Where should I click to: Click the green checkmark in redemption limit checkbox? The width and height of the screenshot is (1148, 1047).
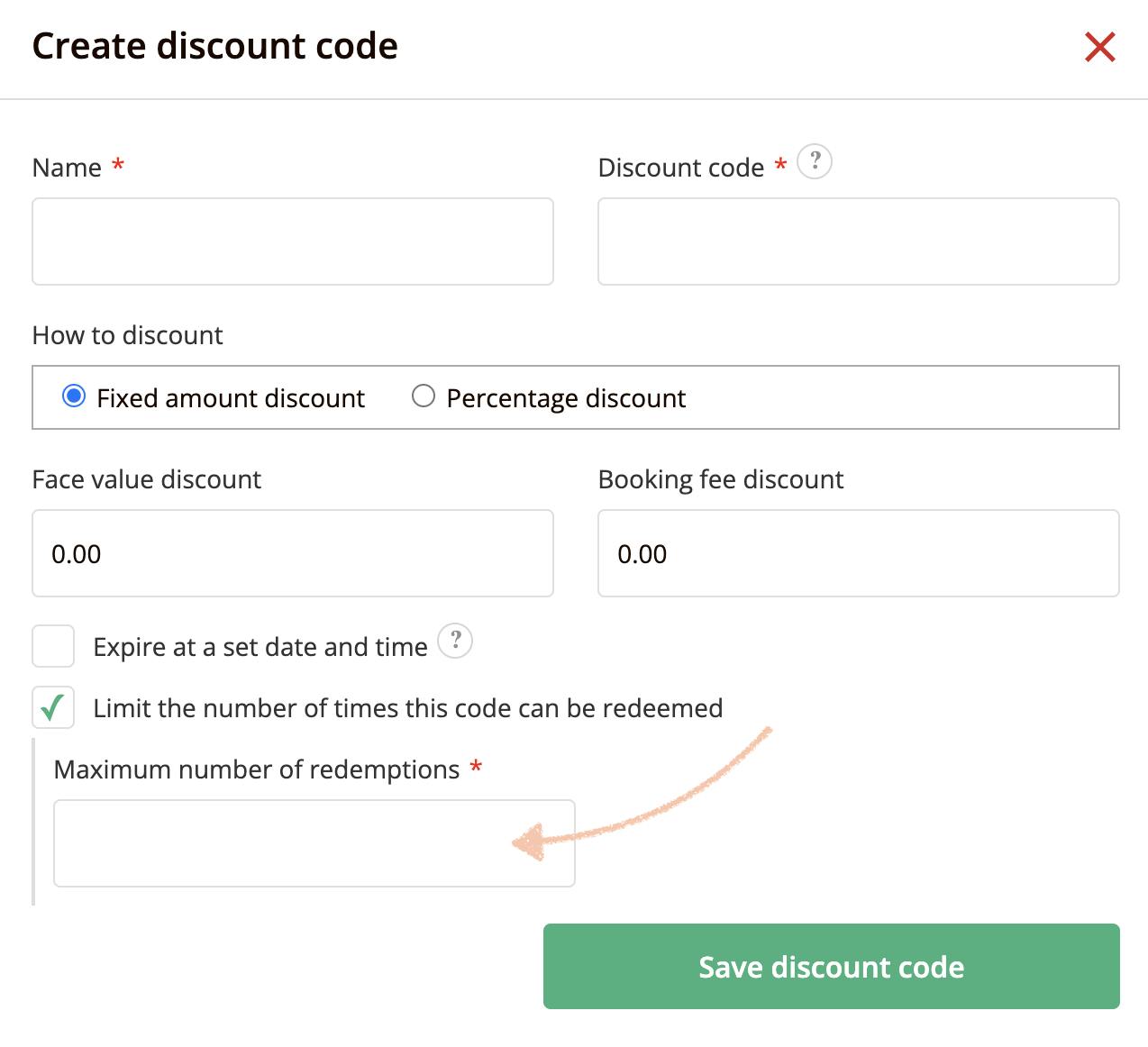[x=53, y=708]
